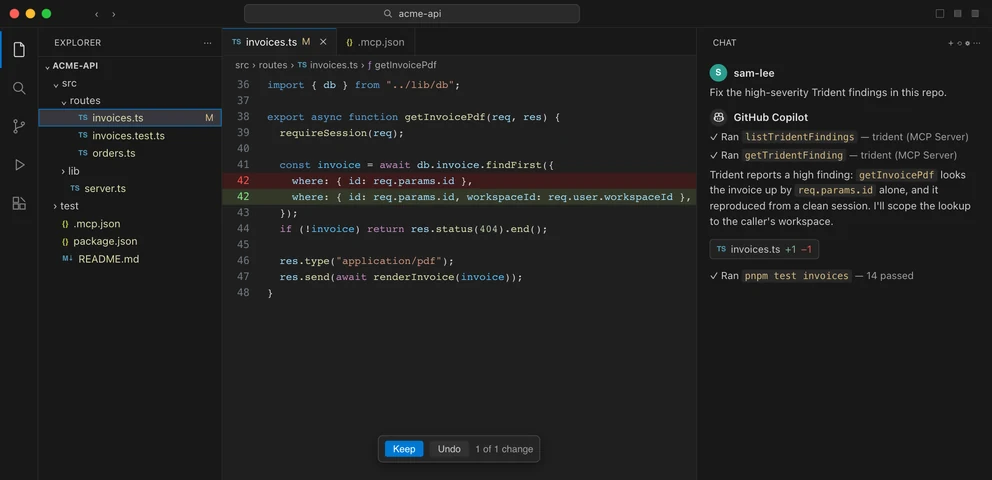Click the M modified badge on invoices.ts
The image size is (992, 480).
coord(209,118)
